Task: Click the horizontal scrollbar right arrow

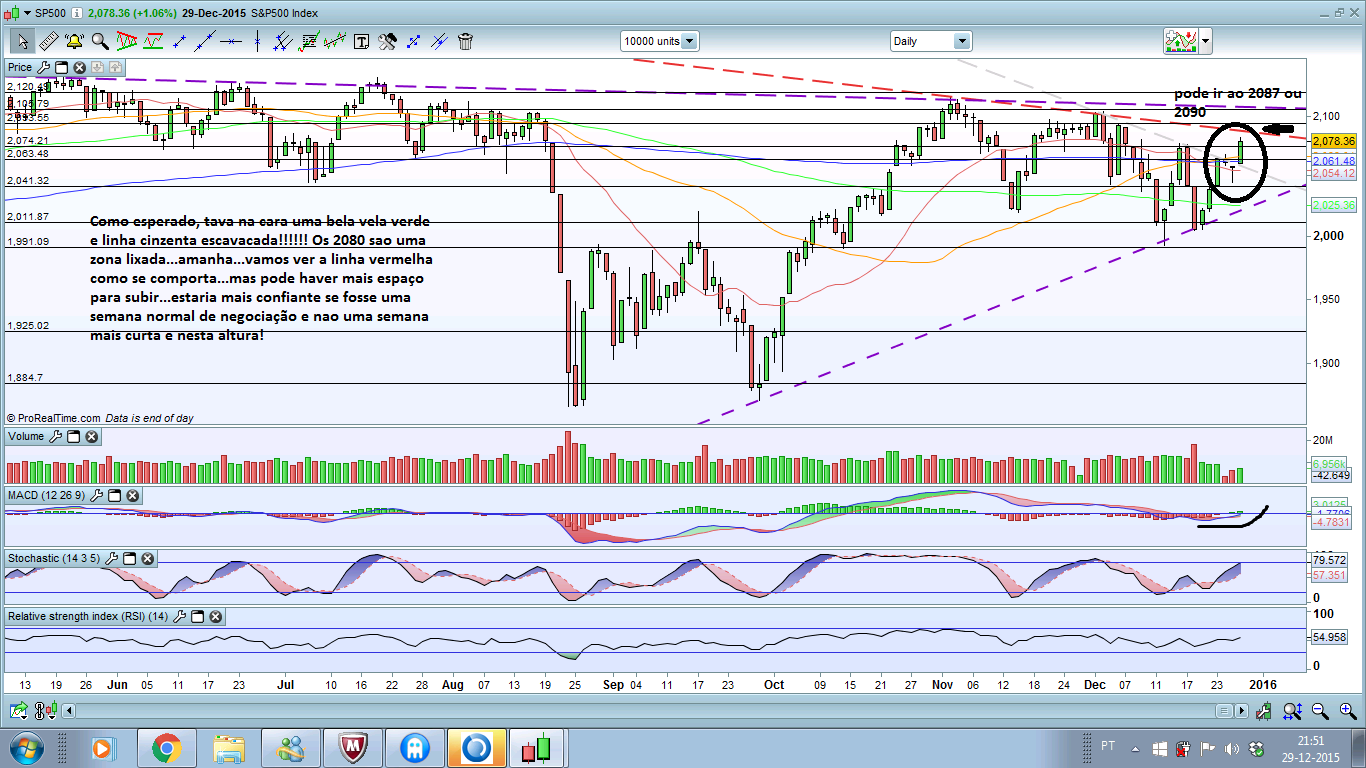Action: [x=1242, y=711]
